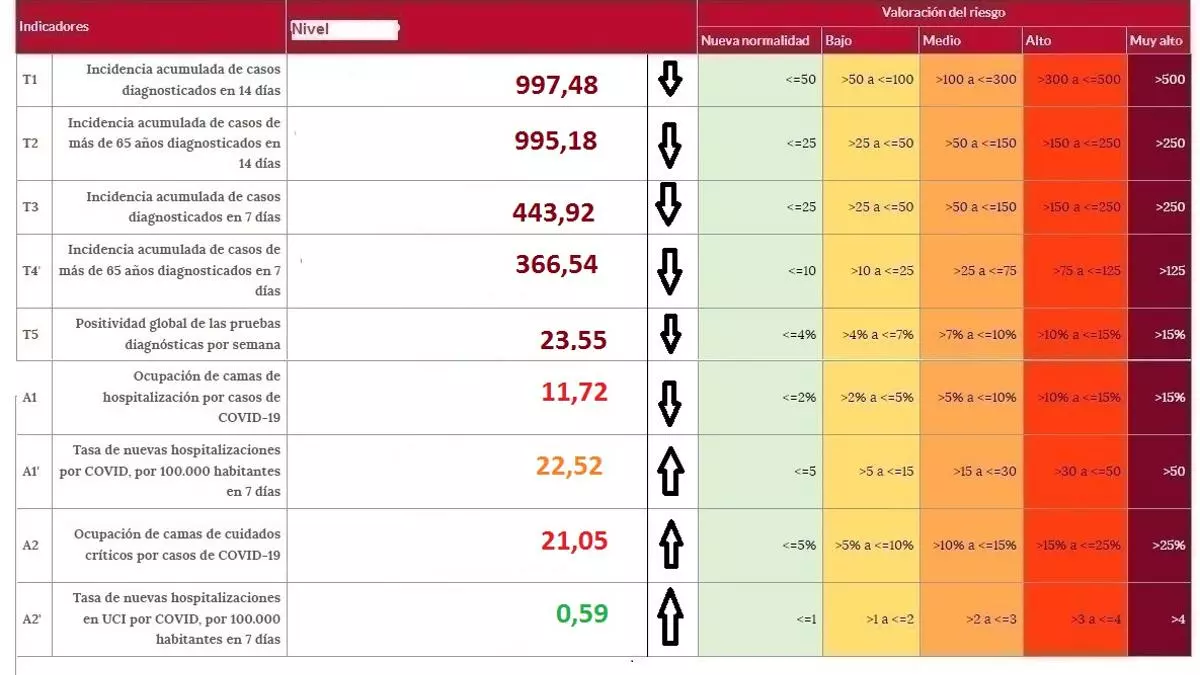This screenshot has width=1200, height=675.
Task: Click the orange value 22,52
Action: pyautogui.click(x=569, y=465)
